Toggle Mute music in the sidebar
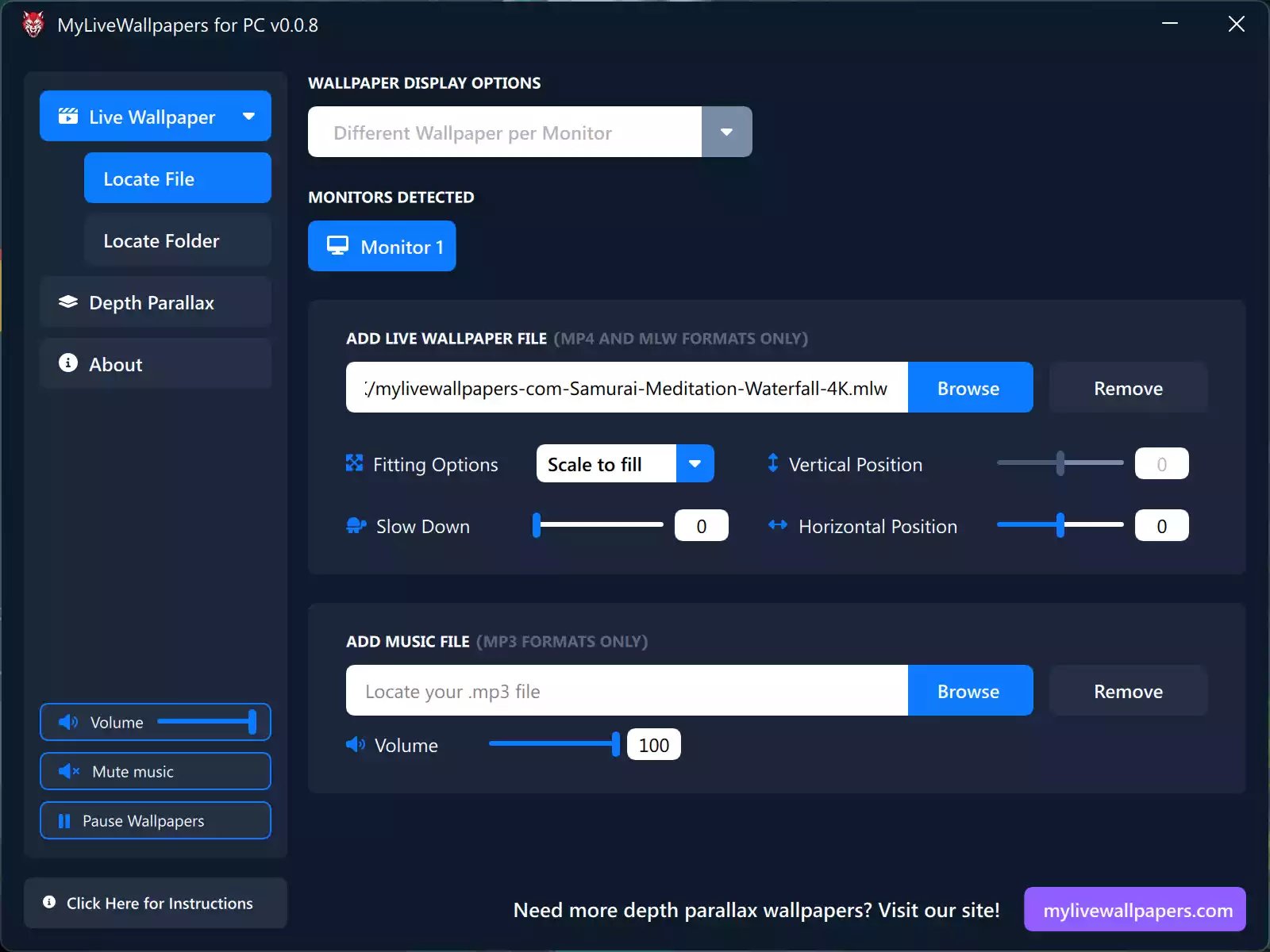 point(156,771)
